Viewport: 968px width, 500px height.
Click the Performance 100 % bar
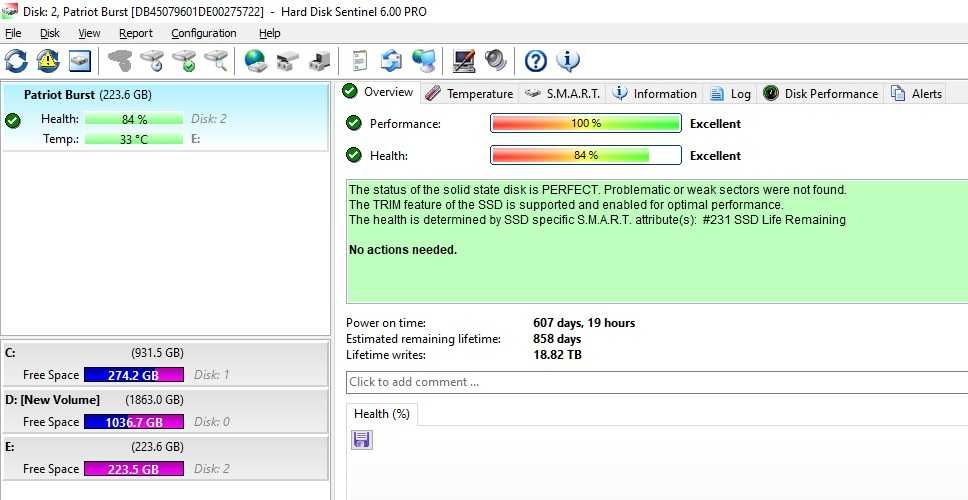point(586,123)
